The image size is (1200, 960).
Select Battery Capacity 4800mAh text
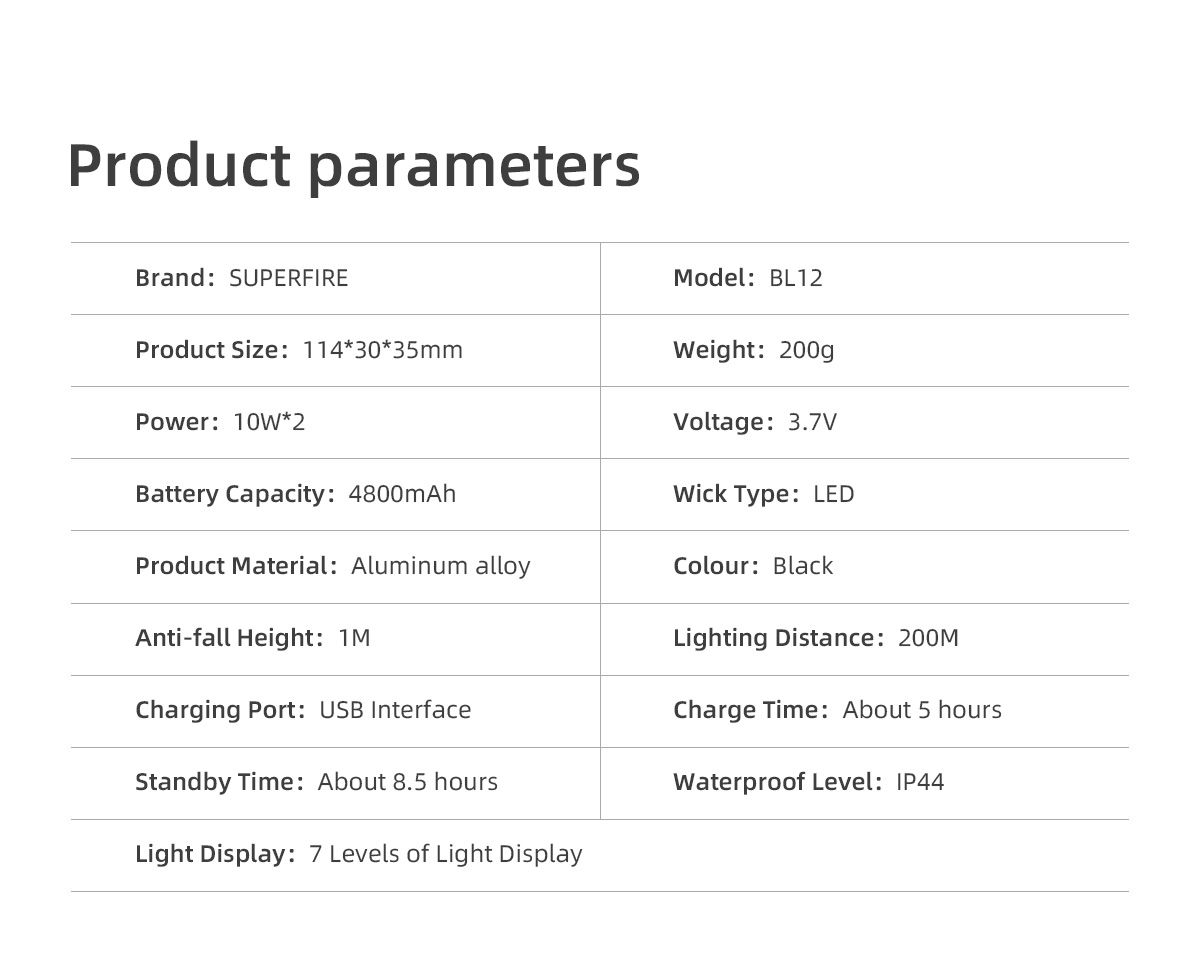(x=296, y=494)
